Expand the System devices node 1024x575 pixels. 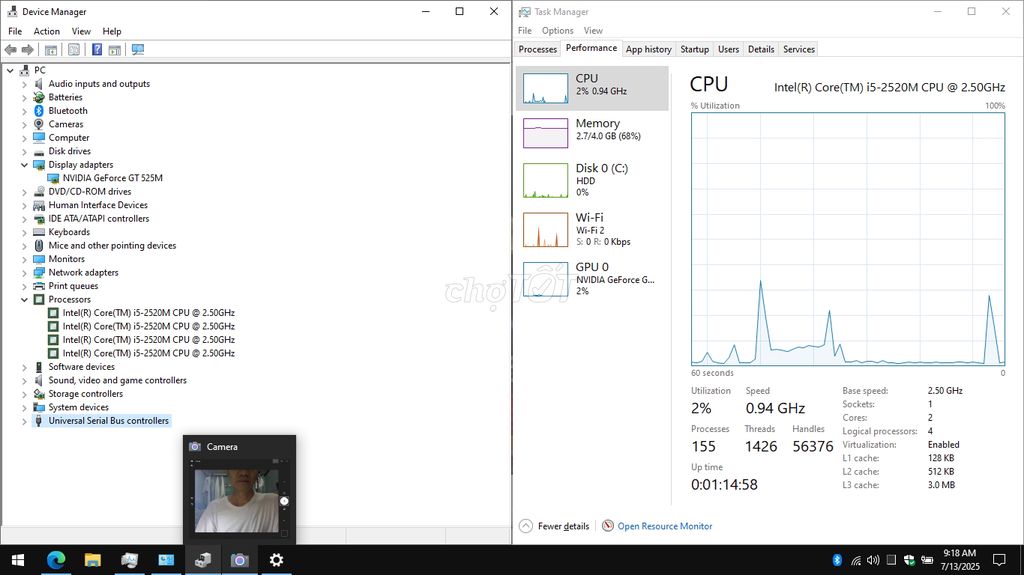tap(24, 408)
